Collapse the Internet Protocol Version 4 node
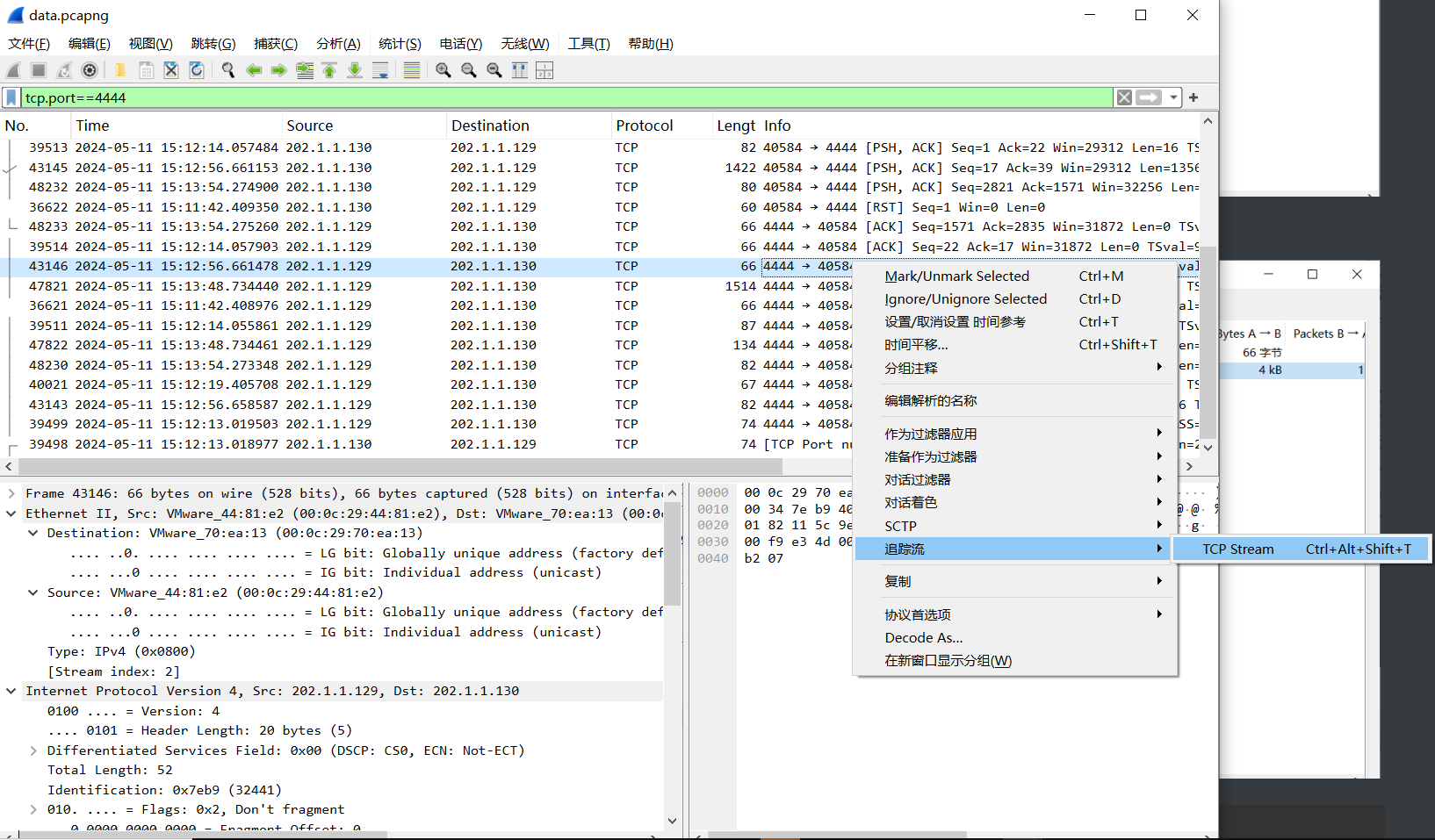This screenshot has height=840, width=1435. pos(11,691)
